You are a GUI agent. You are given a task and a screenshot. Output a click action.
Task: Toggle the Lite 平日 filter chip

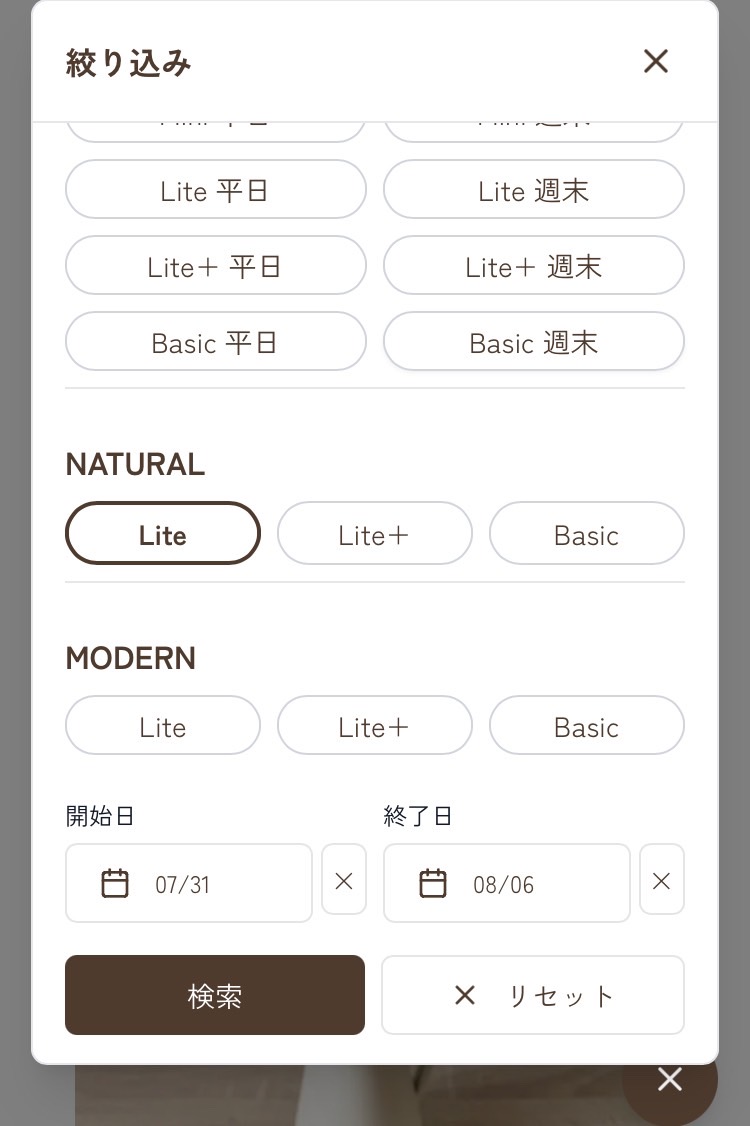215,190
